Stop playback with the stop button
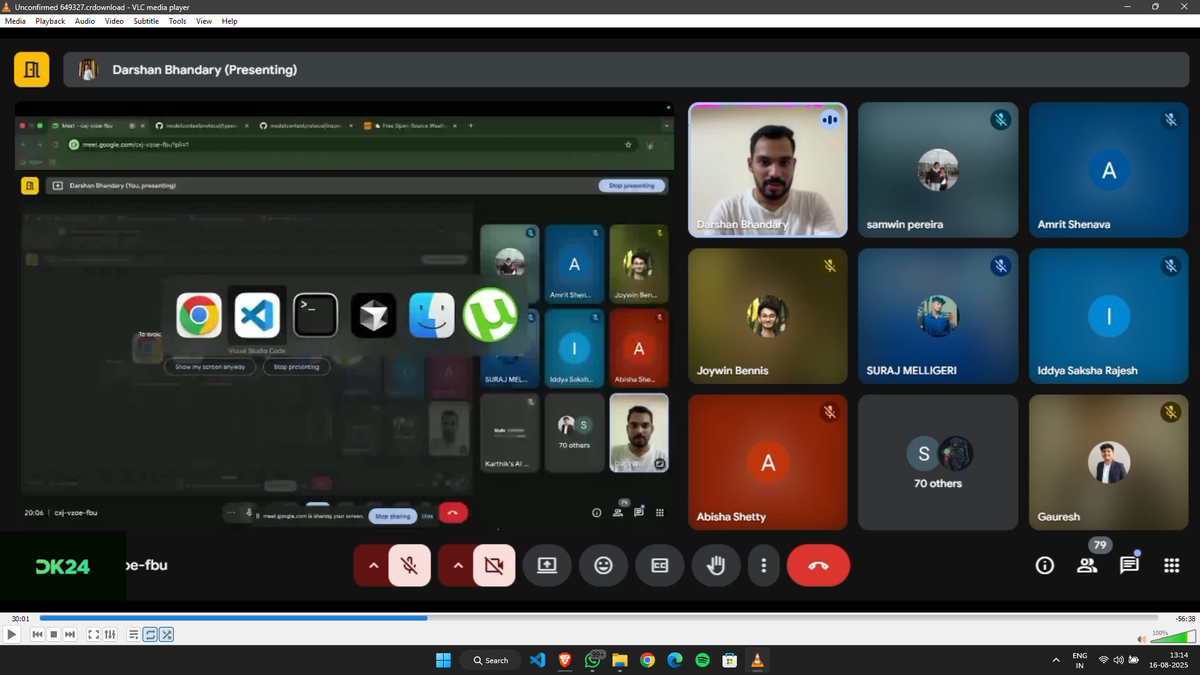The height and width of the screenshot is (675, 1200). (53, 634)
